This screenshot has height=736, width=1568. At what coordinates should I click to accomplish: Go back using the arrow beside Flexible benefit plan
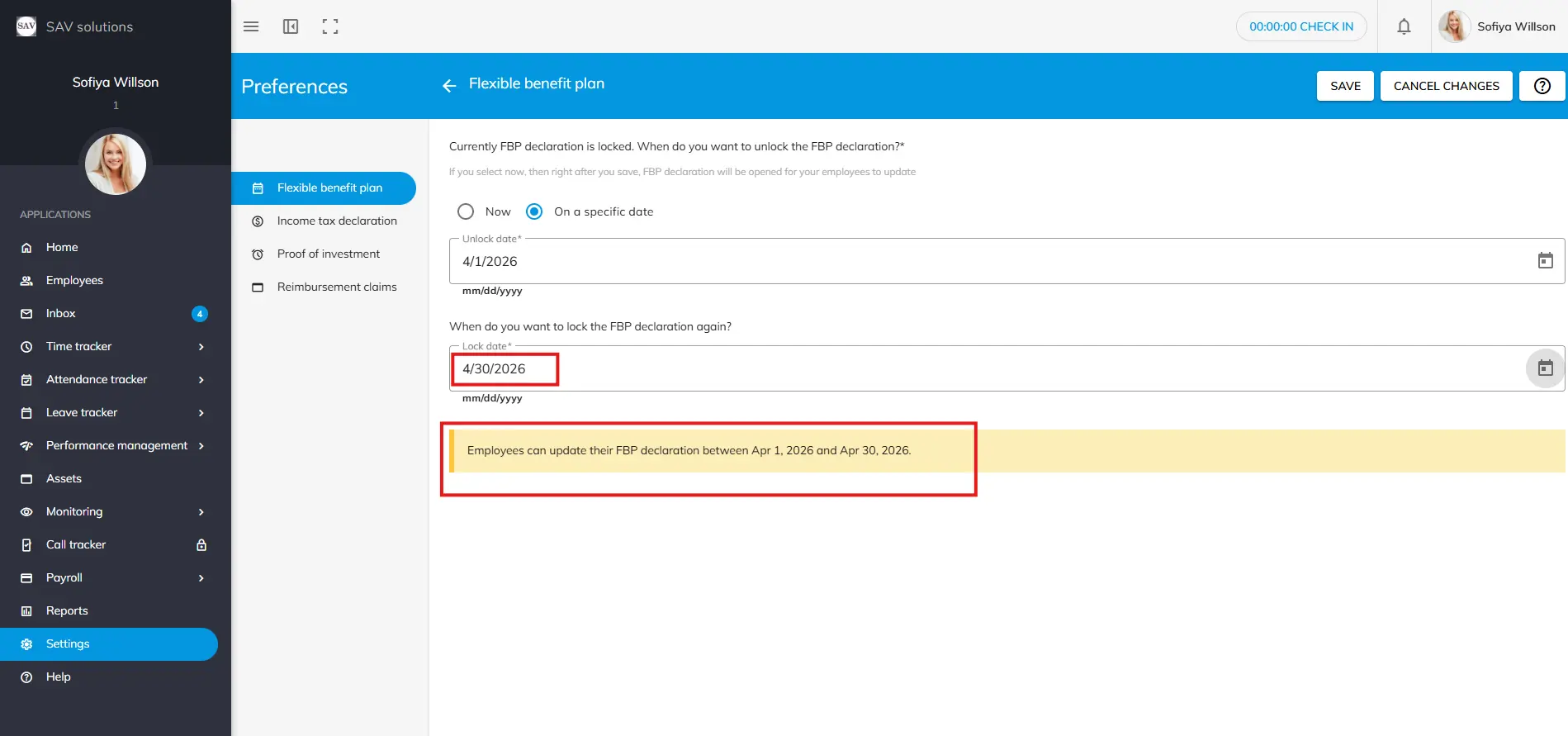coord(449,85)
